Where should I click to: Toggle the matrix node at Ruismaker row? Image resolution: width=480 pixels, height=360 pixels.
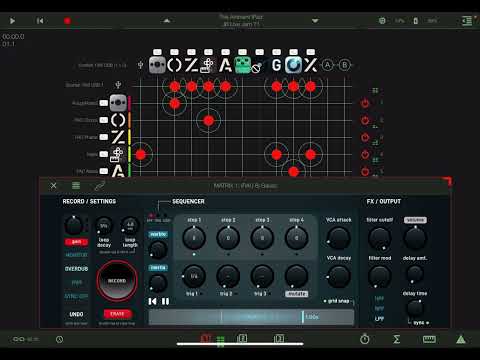click(x=174, y=104)
